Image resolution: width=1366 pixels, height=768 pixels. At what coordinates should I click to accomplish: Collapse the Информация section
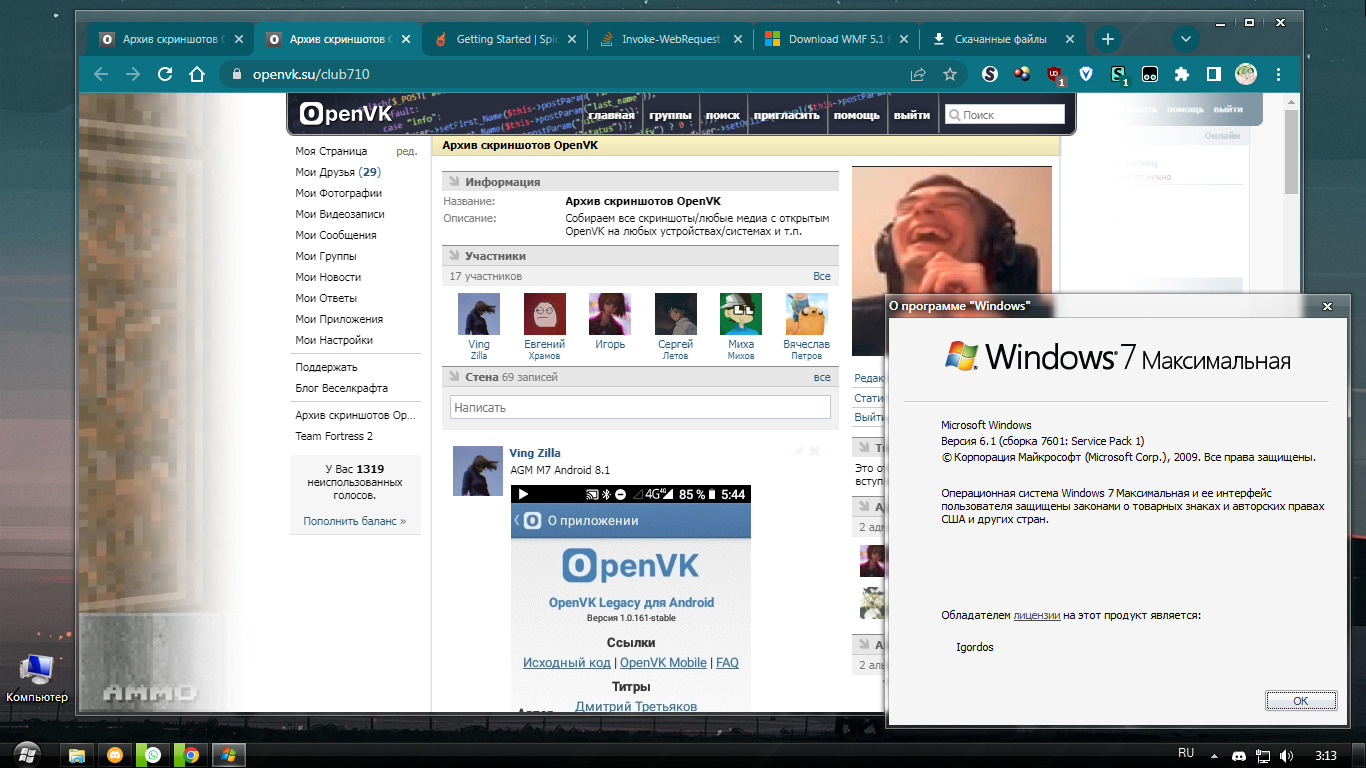coord(453,182)
